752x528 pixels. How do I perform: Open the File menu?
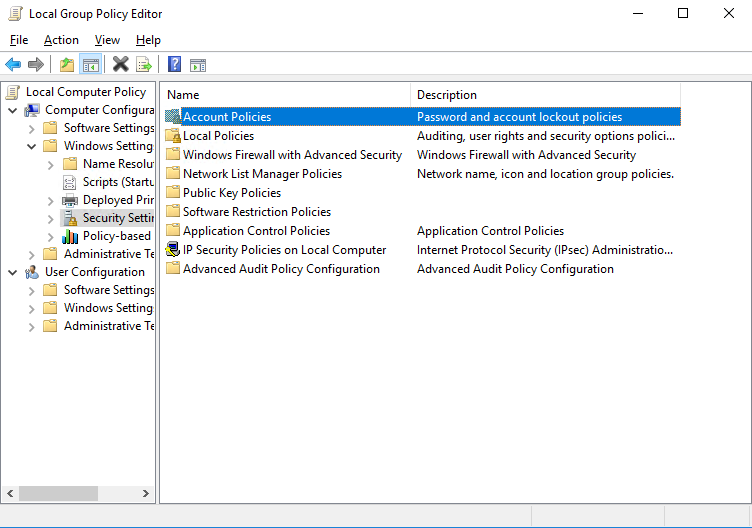[19, 40]
